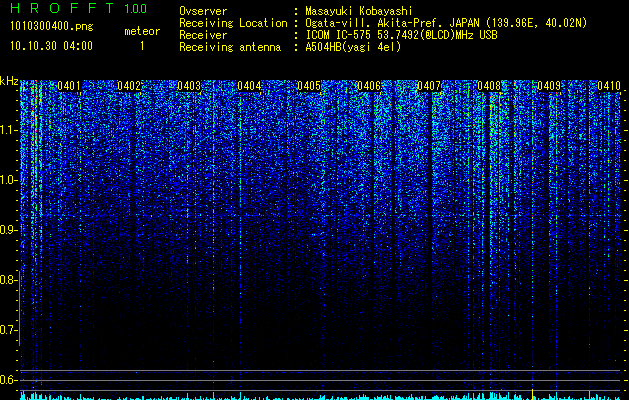Click the 0407 time marker

(429, 86)
